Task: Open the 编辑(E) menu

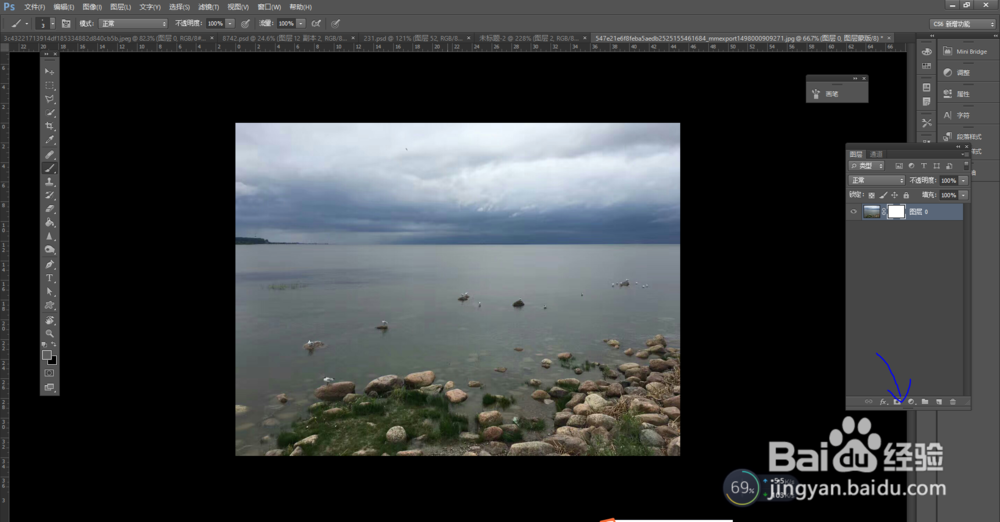Action: pyautogui.click(x=64, y=7)
